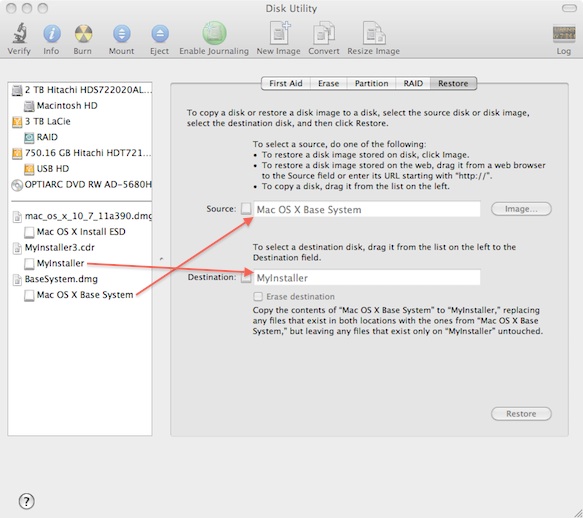This screenshot has width=583, height=518.
Task: Click the Verify microscope icon
Action: tap(19, 33)
